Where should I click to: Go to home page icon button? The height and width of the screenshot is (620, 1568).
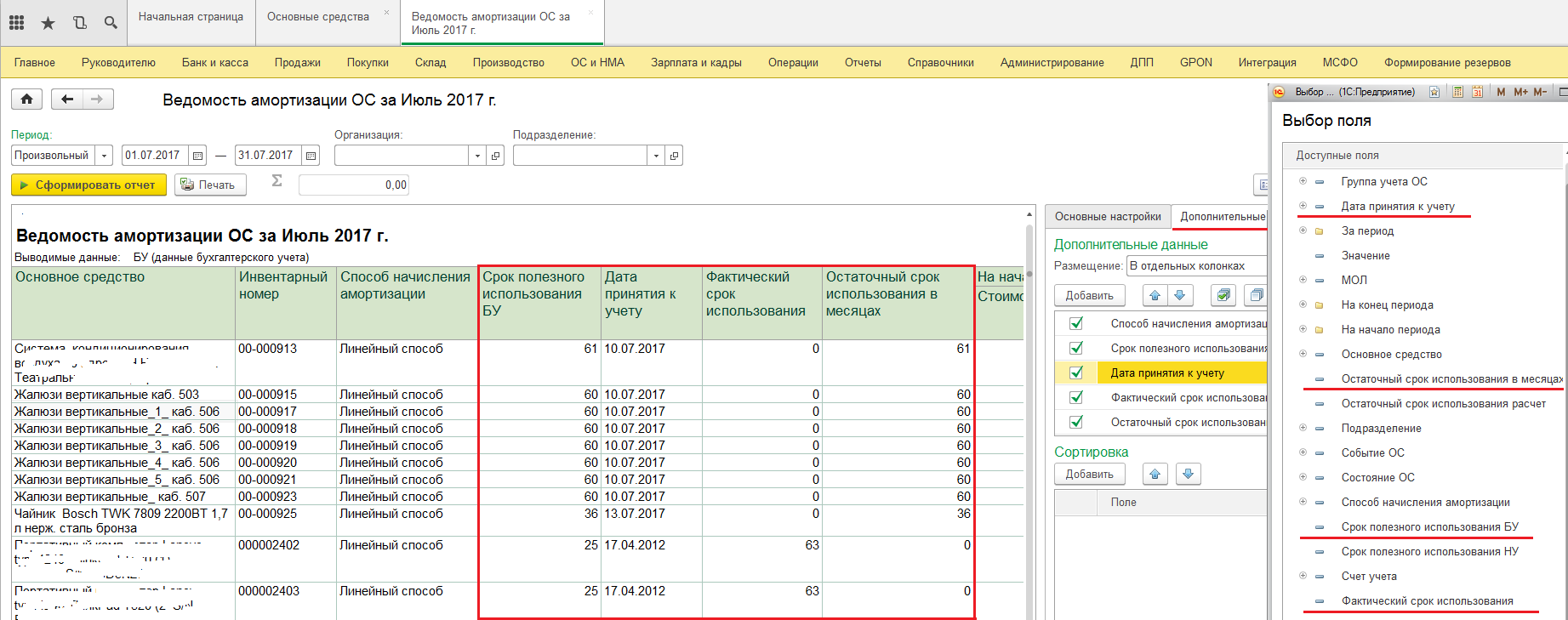point(27,100)
